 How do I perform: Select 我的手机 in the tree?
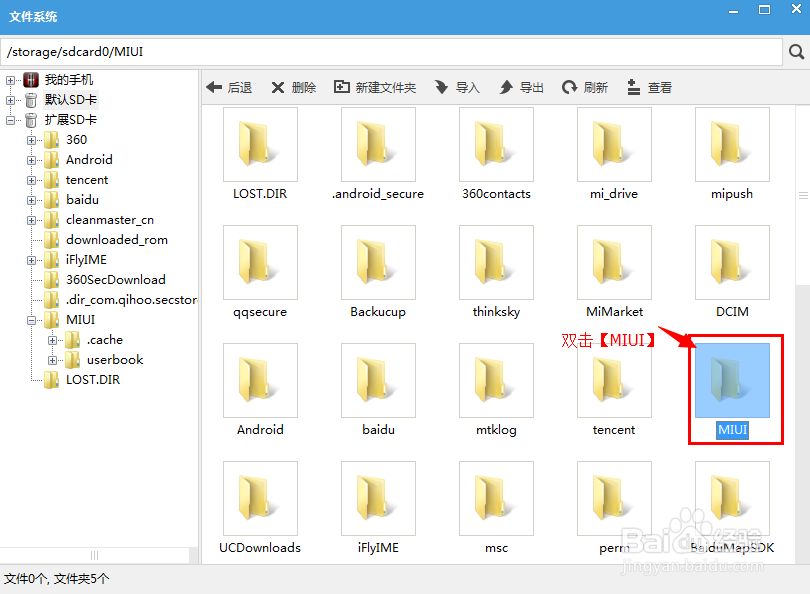tap(69, 80)
